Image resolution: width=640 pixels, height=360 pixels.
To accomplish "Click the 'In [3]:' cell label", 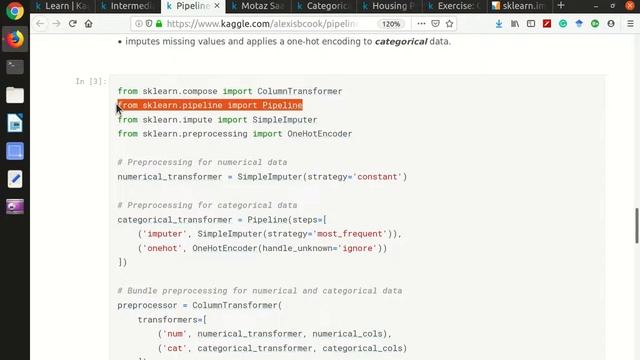I will click(x=91, y=81).
